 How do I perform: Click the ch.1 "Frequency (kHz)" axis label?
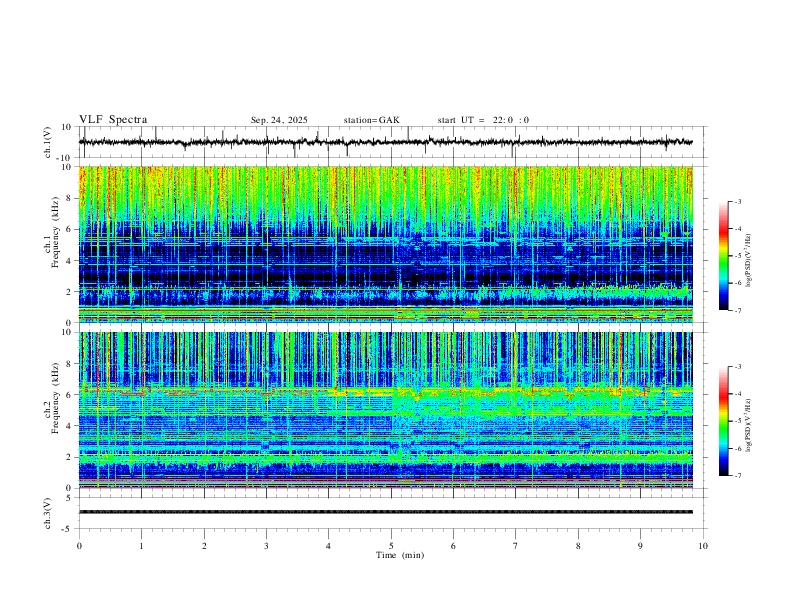coord(55,234)
